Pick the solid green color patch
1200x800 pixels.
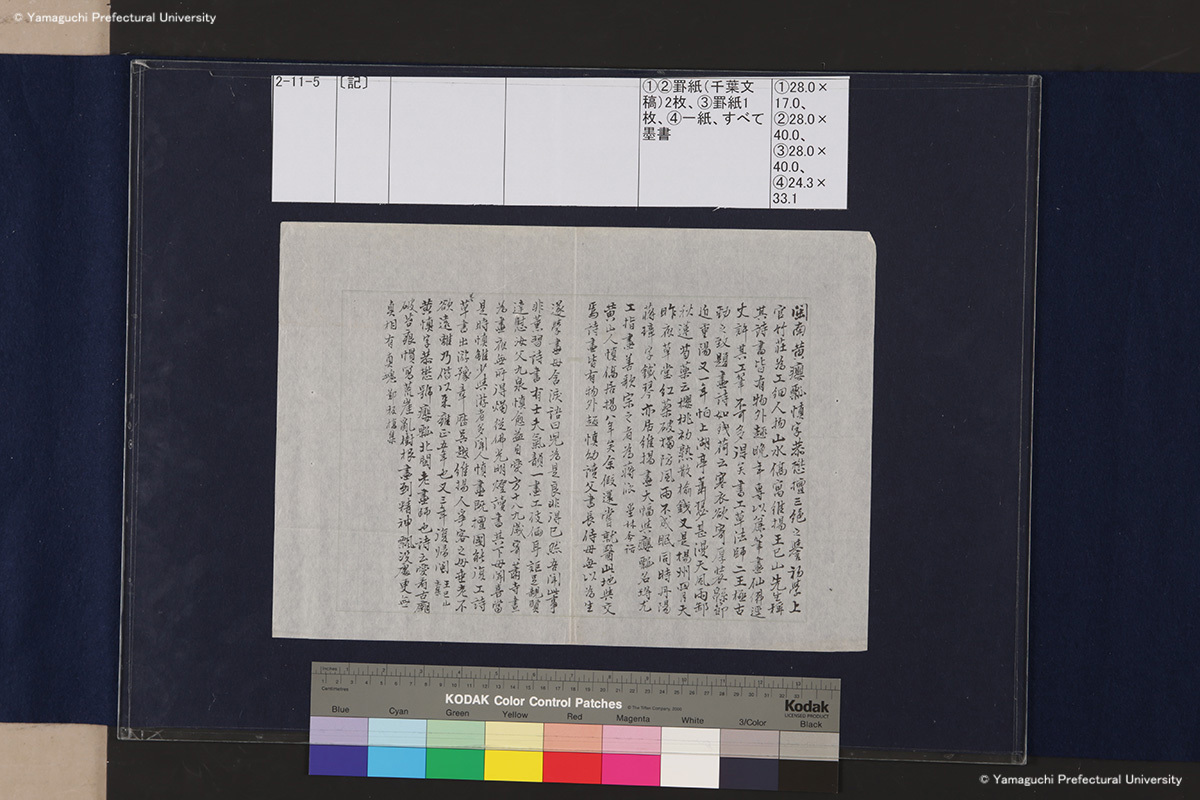(x=455, y=761)
